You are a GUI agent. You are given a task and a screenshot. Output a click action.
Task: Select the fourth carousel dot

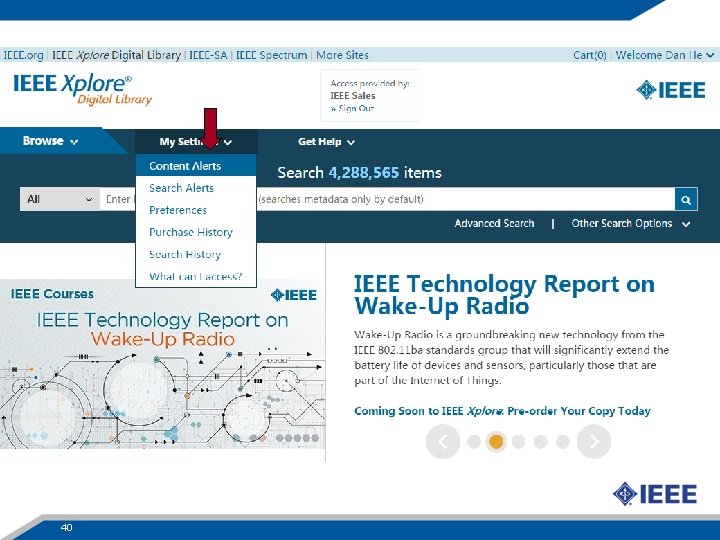tap(540, 442)
